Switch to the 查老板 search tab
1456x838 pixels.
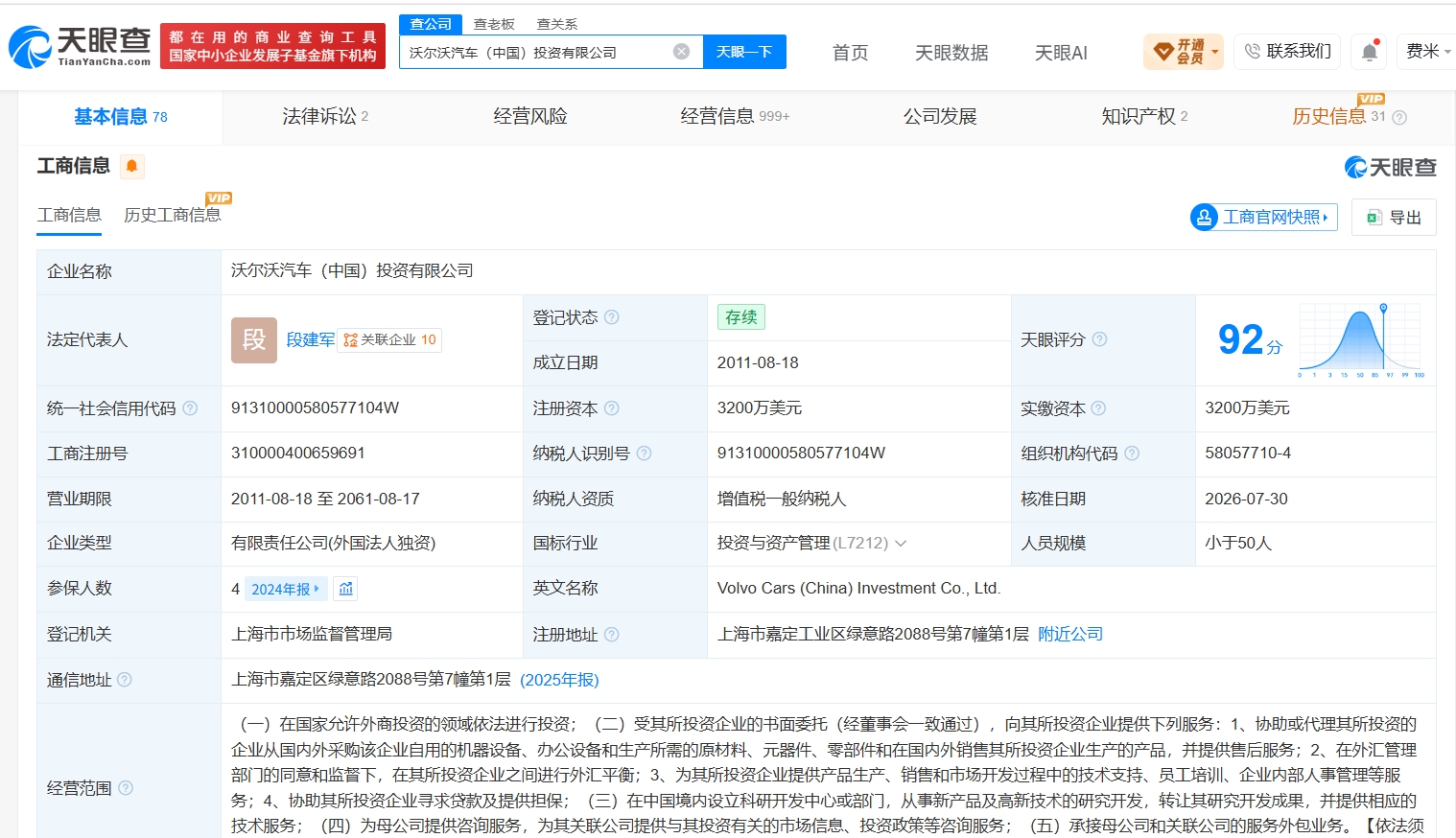pos(494,24)
